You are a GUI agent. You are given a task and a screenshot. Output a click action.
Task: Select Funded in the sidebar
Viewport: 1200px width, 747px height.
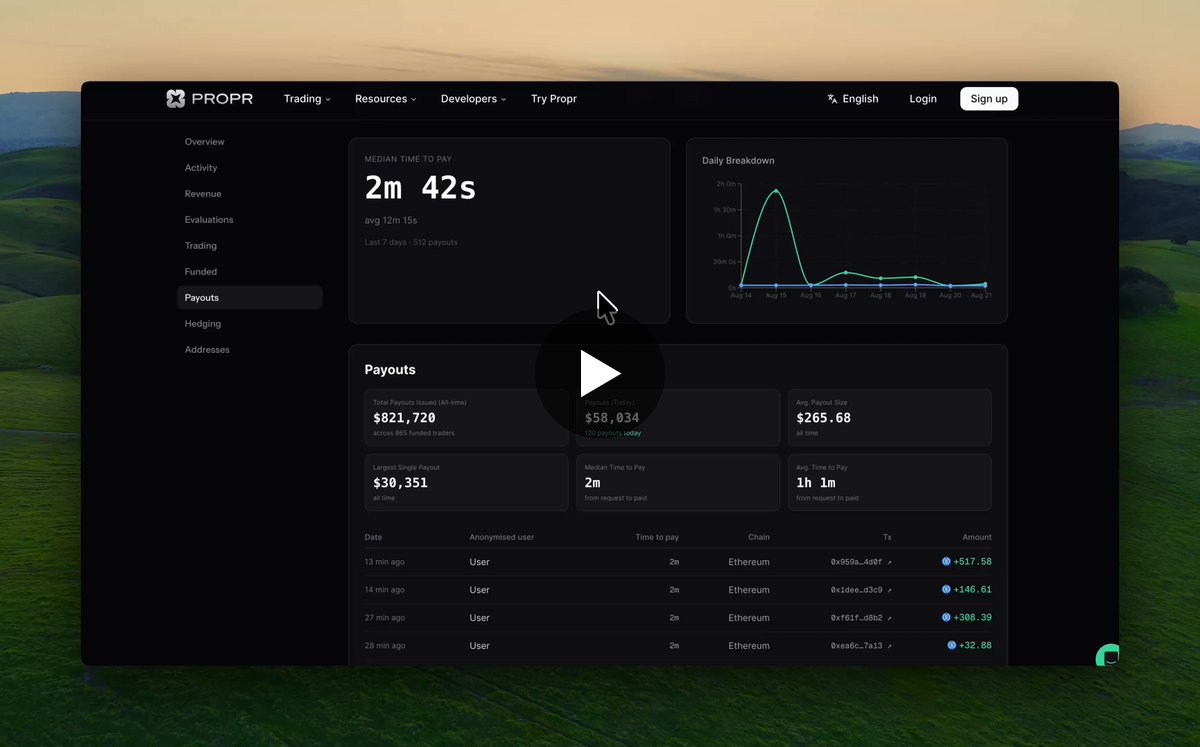201,272
